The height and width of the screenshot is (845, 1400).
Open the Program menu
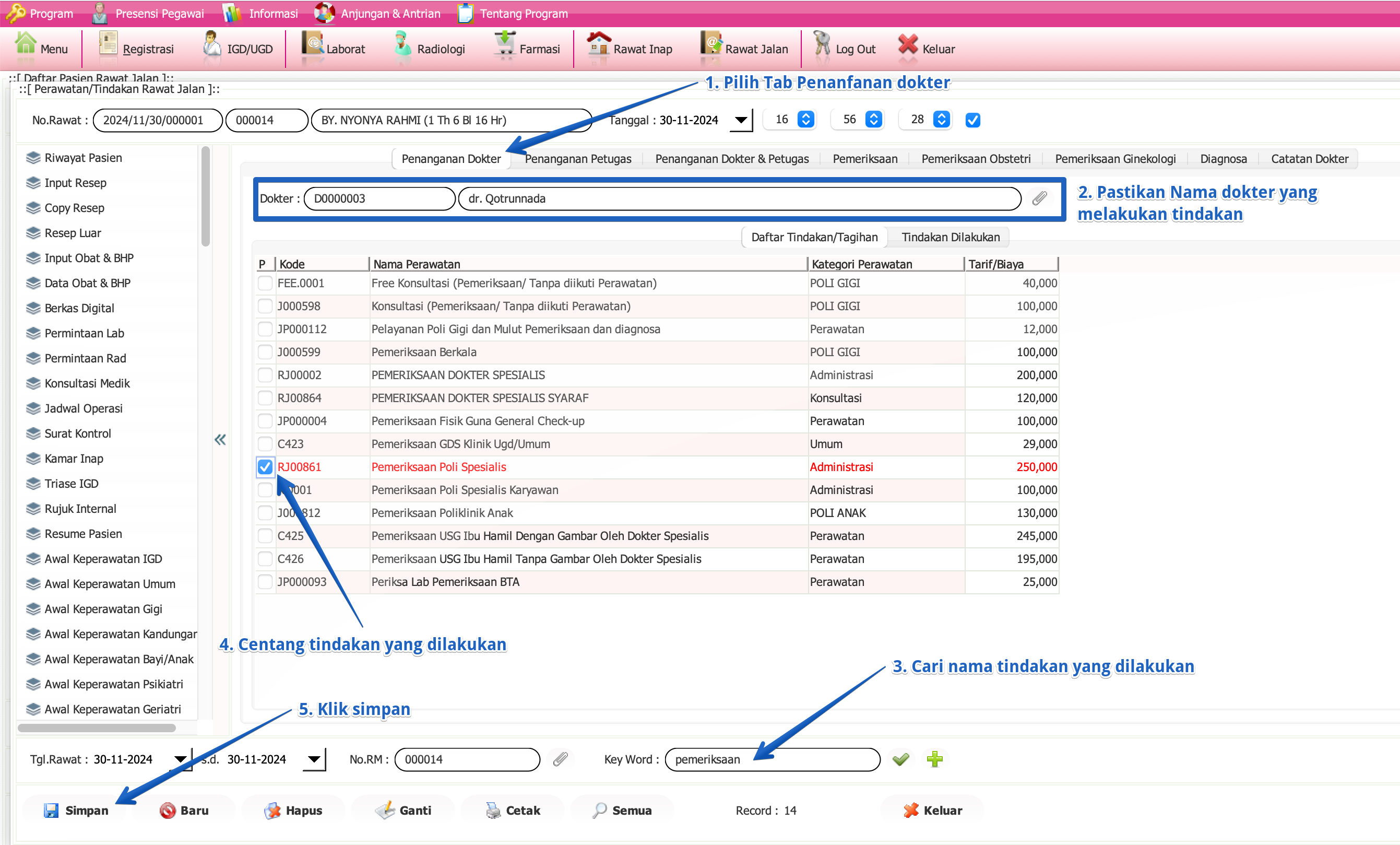pos(40,13)
